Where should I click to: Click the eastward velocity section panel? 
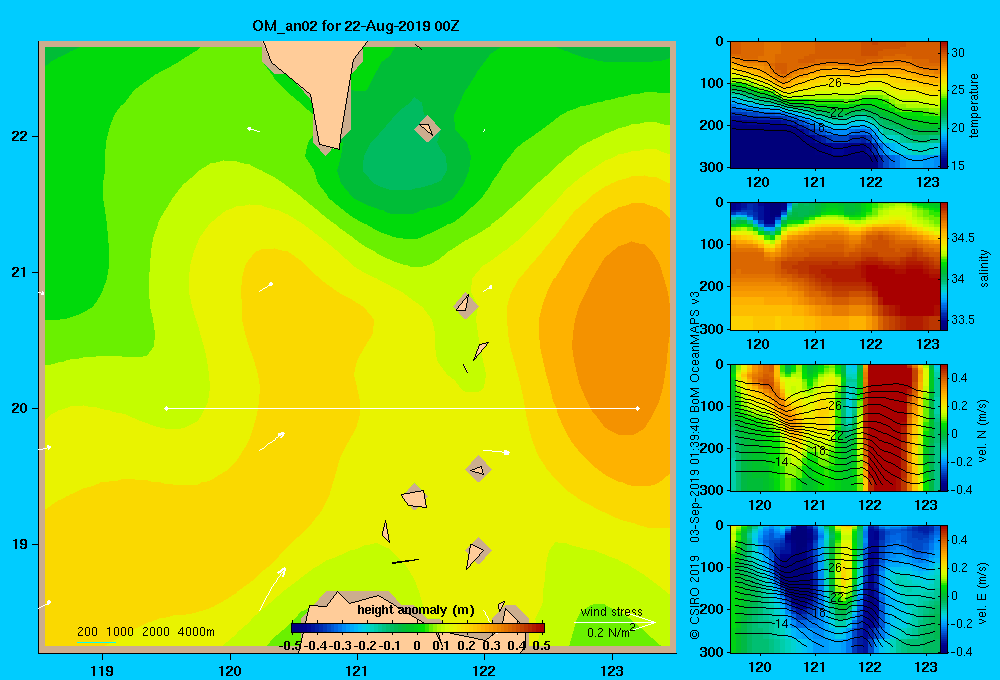834,589
